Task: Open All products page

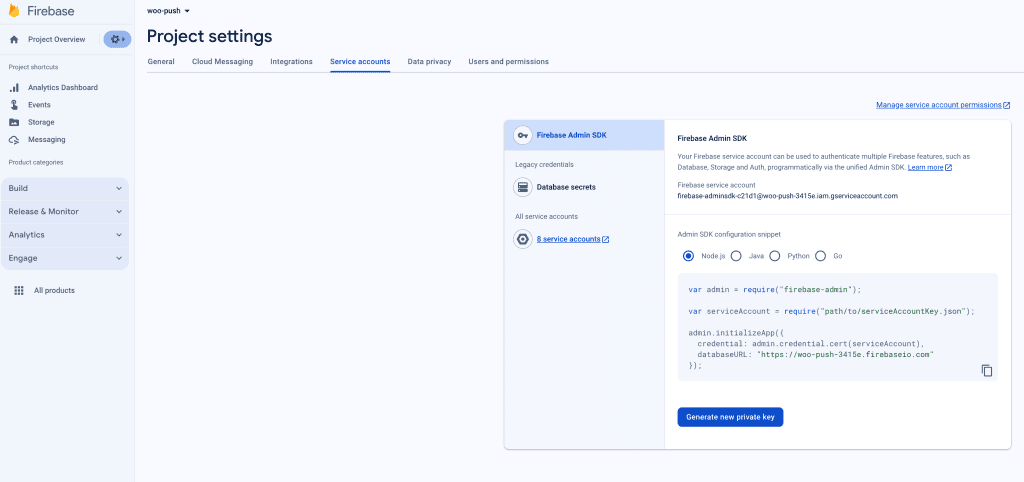Action: 54,291
